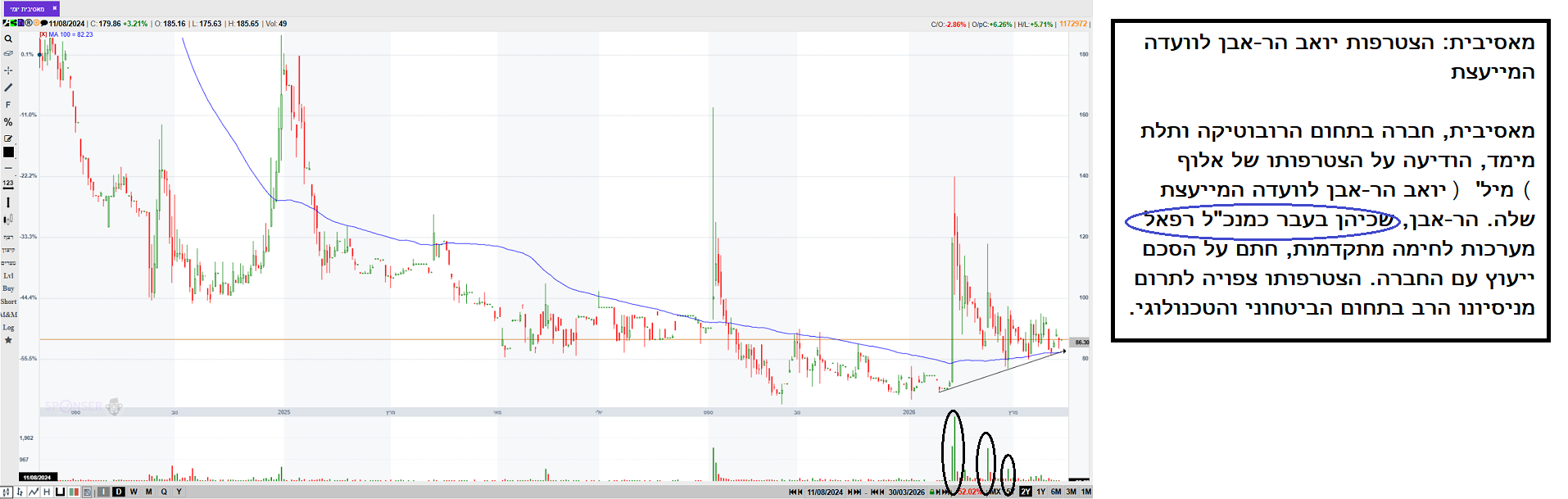This screenshot has height=499, width=1568.
Task: Click the Buy button in sidebar
Action: pos(8,288)
